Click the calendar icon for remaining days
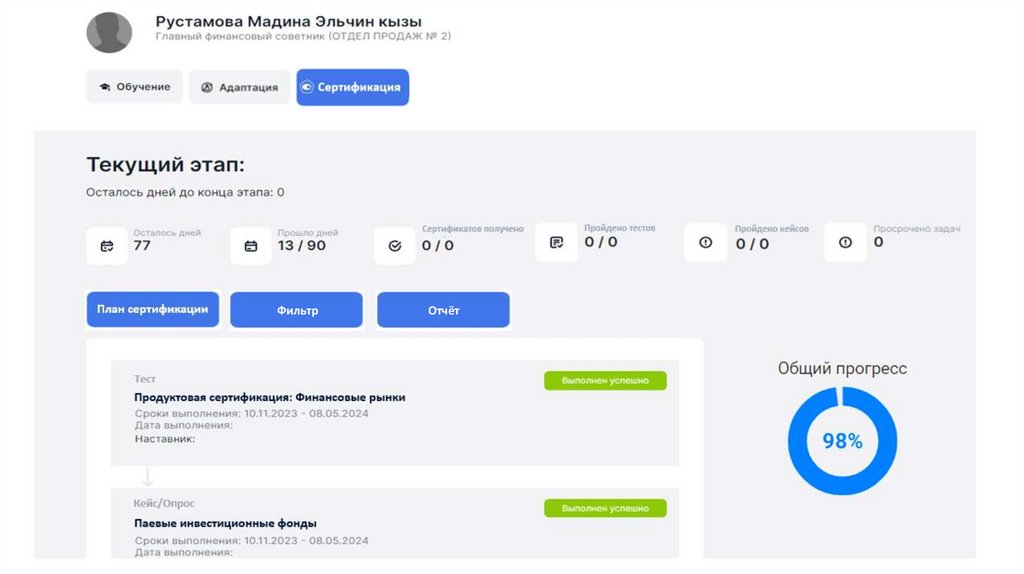 107,245
